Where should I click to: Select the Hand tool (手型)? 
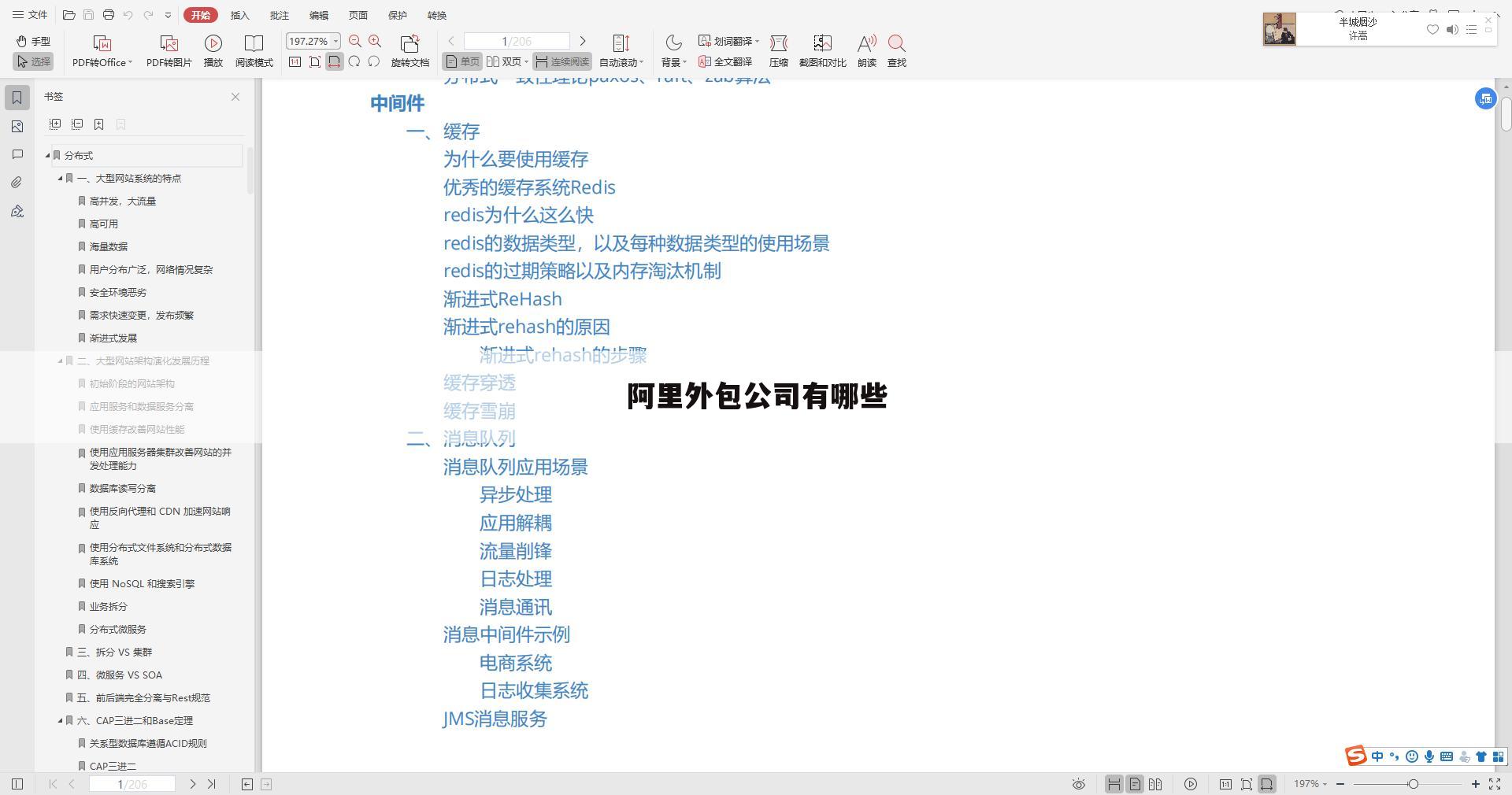[x=33, y=41]
